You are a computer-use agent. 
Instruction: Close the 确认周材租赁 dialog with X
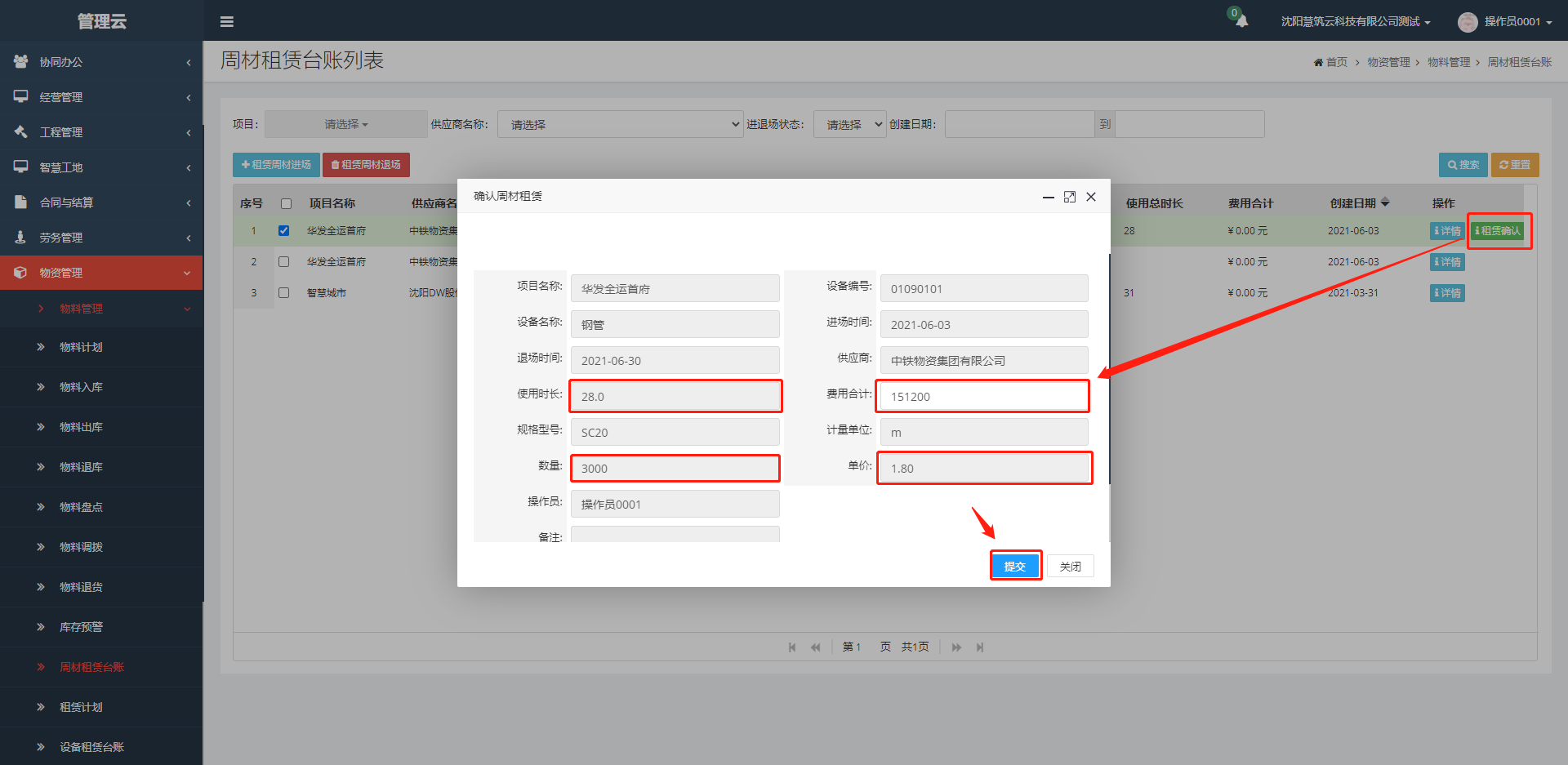click(x=1091, y=197)
